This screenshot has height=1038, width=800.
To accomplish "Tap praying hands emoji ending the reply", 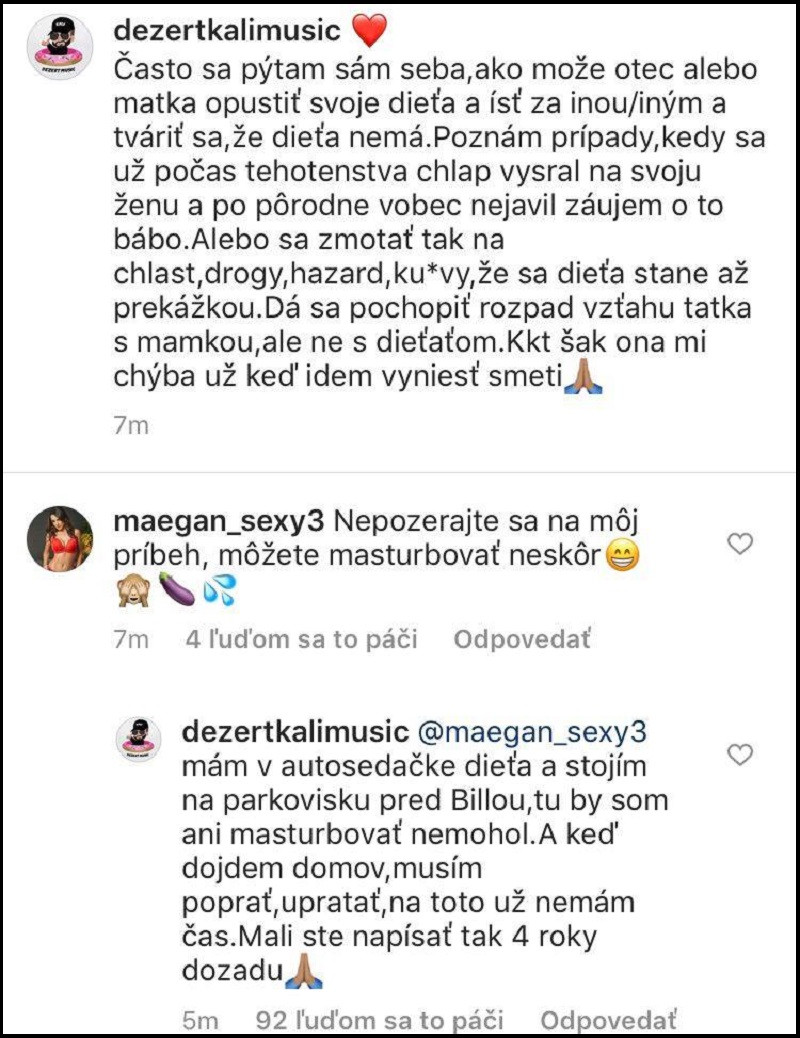I will tap(303, 971).
